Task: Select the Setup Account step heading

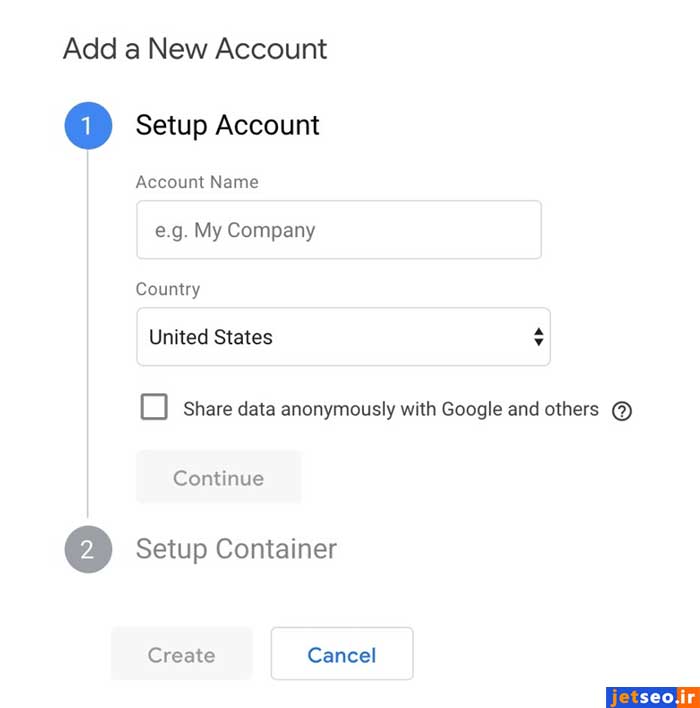Action: 227,125
